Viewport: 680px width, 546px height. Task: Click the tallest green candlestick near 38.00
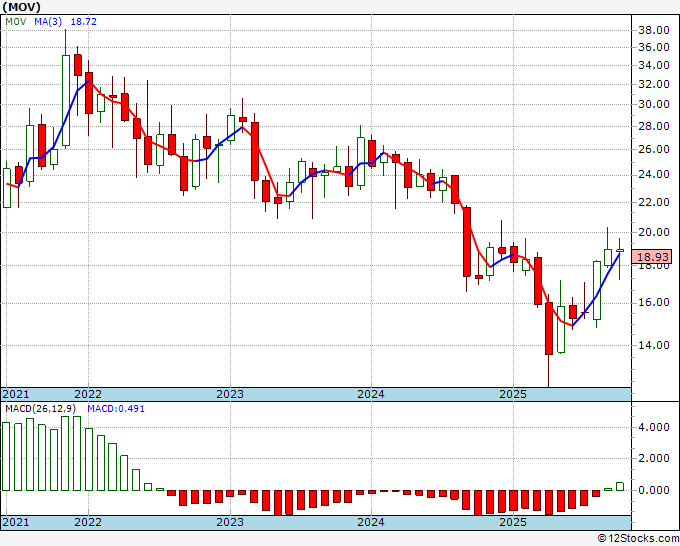point(66,100)
